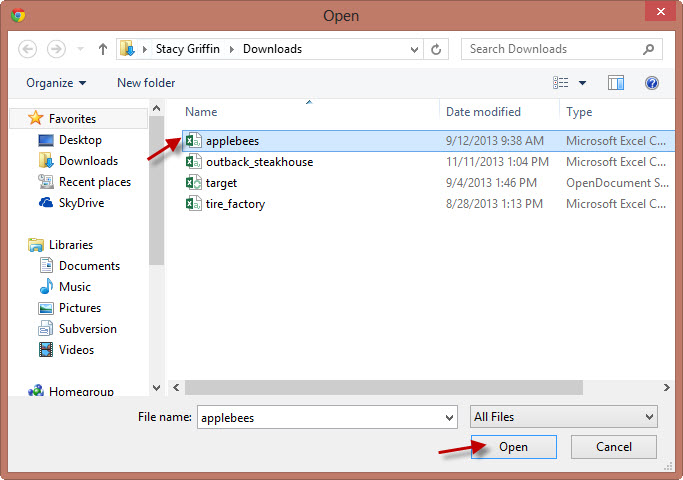The width and height of the screenshot is (683, 480).
Task: Change the view layout icon
Action: click(x=561, y=83)
